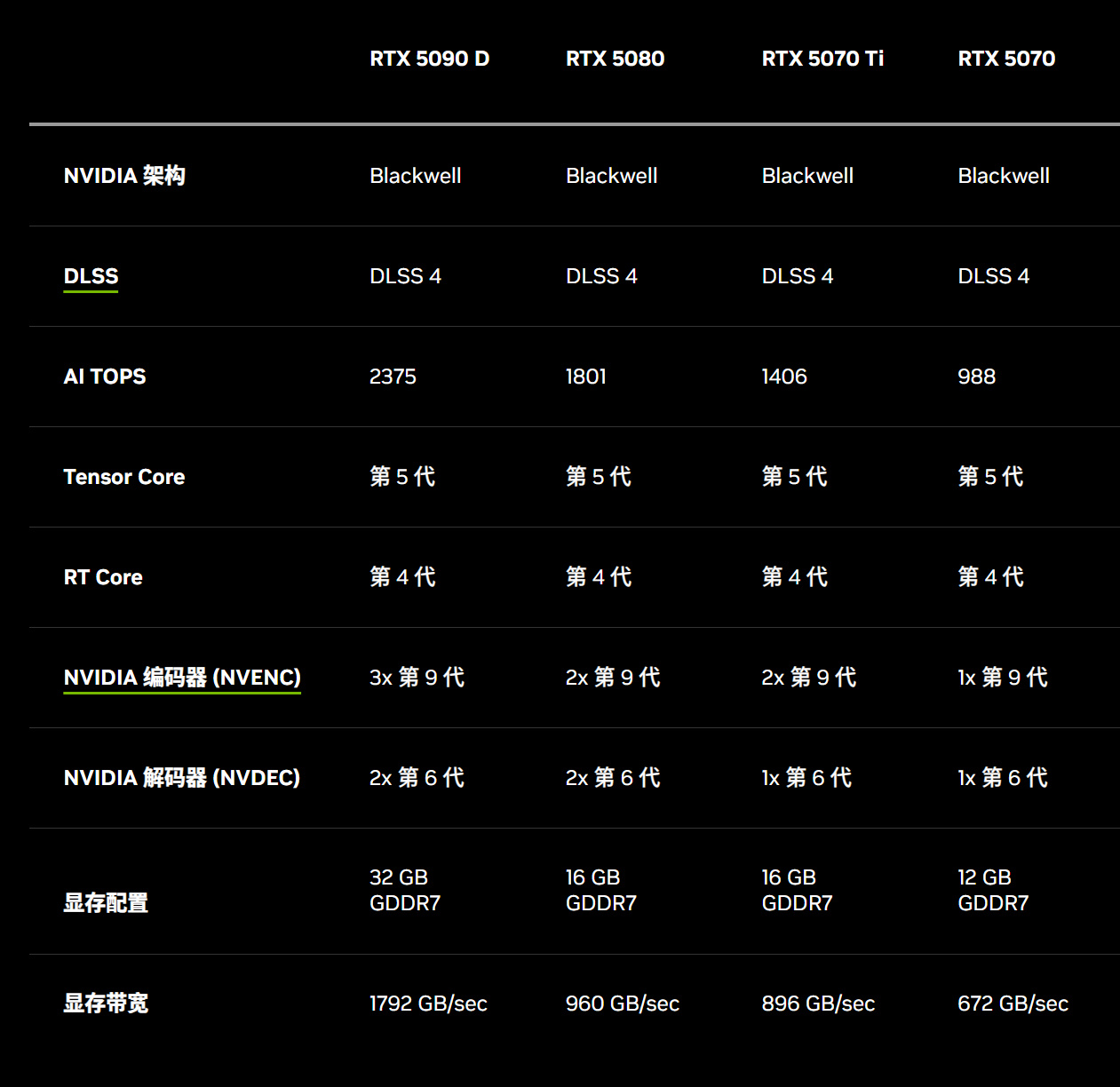Select the RTX 5070 Ti column header
Viewport: 1120px width, 1087px height.
coord(822,59)
